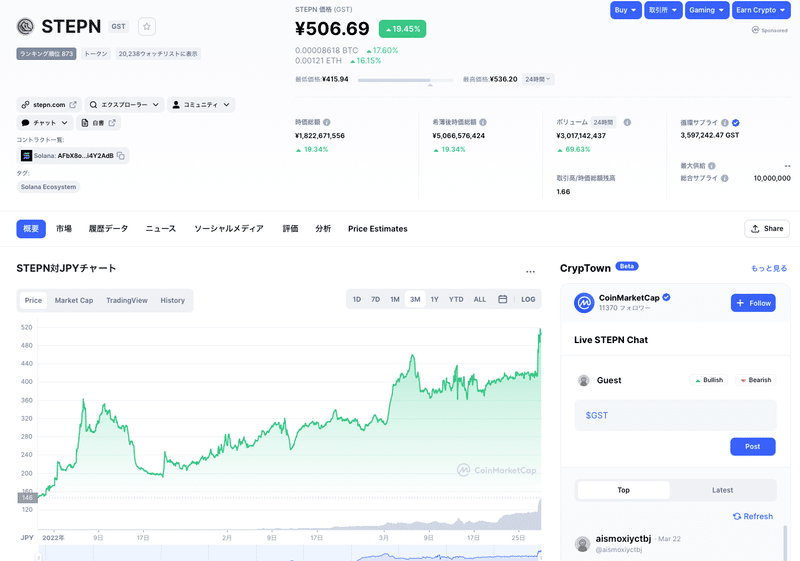Open the stepn.com website link
The height and width of the screenshot is (561, 800).
(49, 105)
